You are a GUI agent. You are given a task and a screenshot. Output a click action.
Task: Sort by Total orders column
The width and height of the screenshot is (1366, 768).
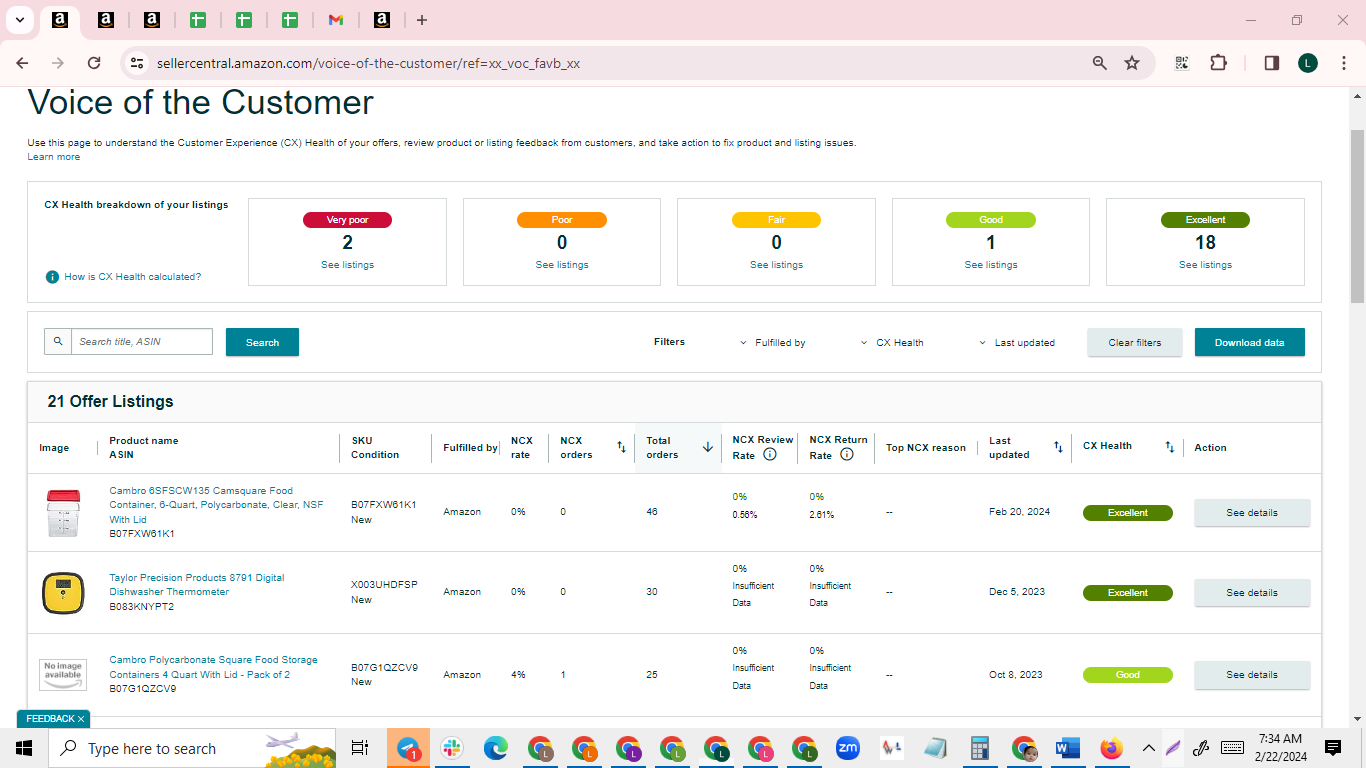(708, 447)
